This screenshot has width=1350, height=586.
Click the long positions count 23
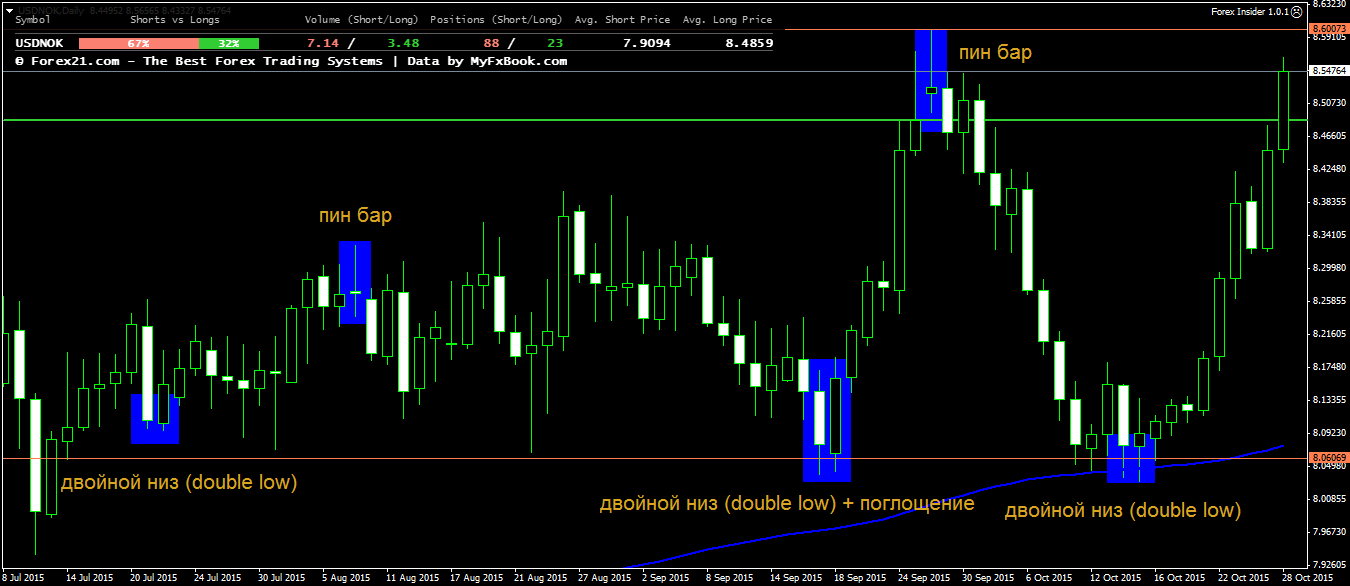point(555,44)
